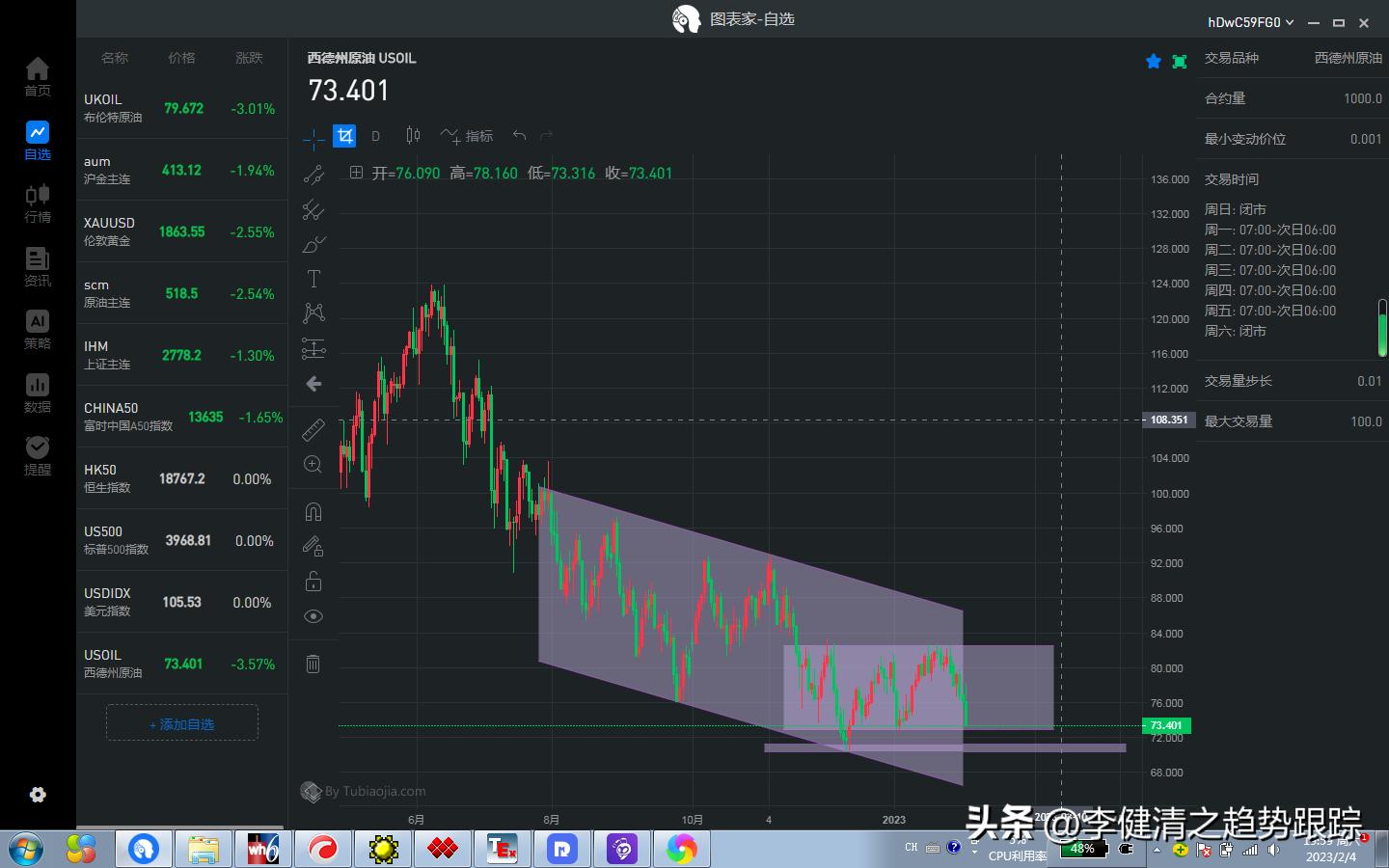
Task: Select CHINA50 富时中国A50指数 row
Action: point(182,417)
